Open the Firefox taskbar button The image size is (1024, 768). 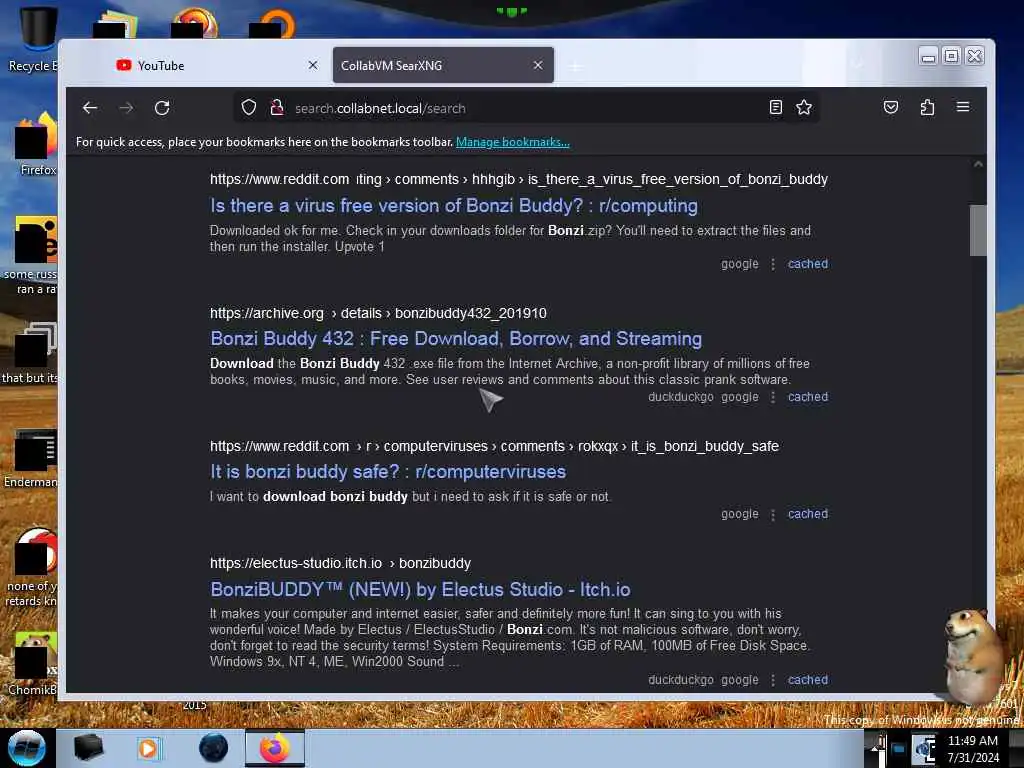275,748
